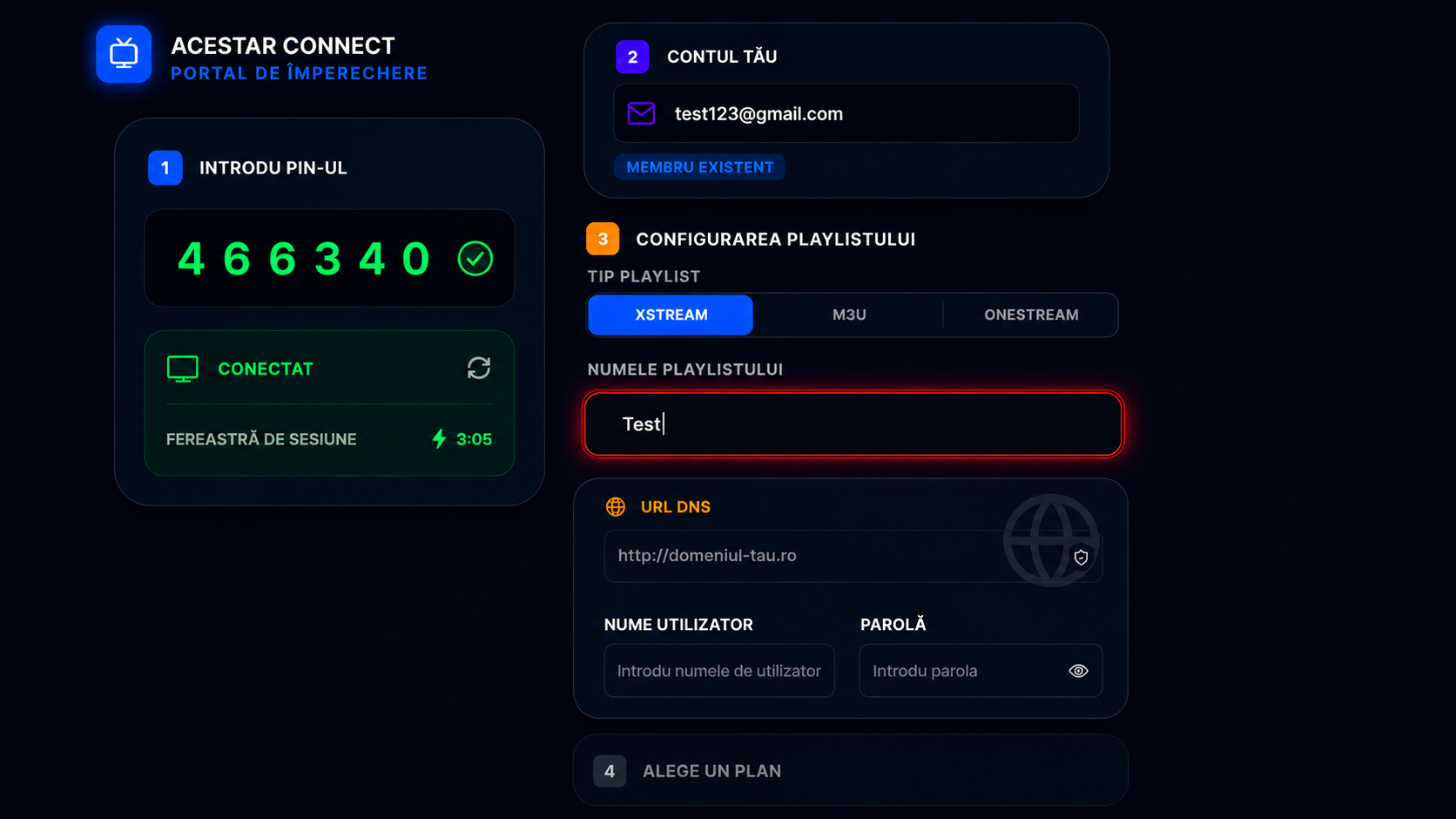The width and height of the screenshot is (1456, 819).
Task: Click the lightning bolt session timer icon
Action: point(439,439)
